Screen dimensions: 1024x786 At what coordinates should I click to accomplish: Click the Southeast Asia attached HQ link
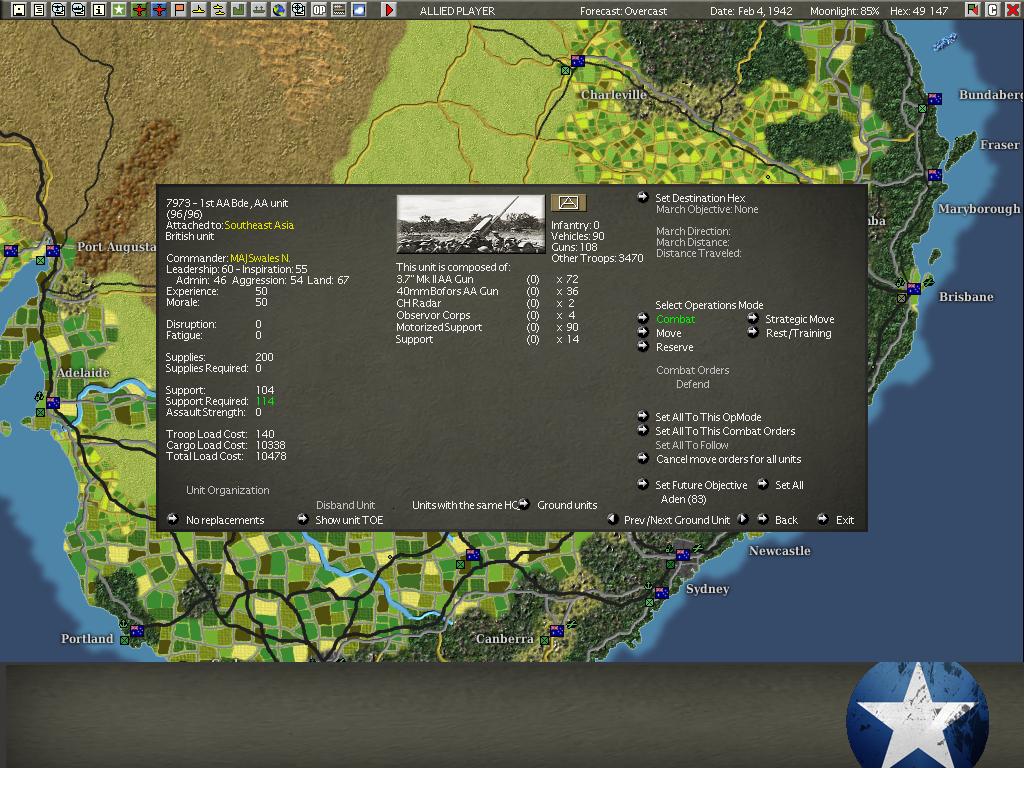pos(259,225)
